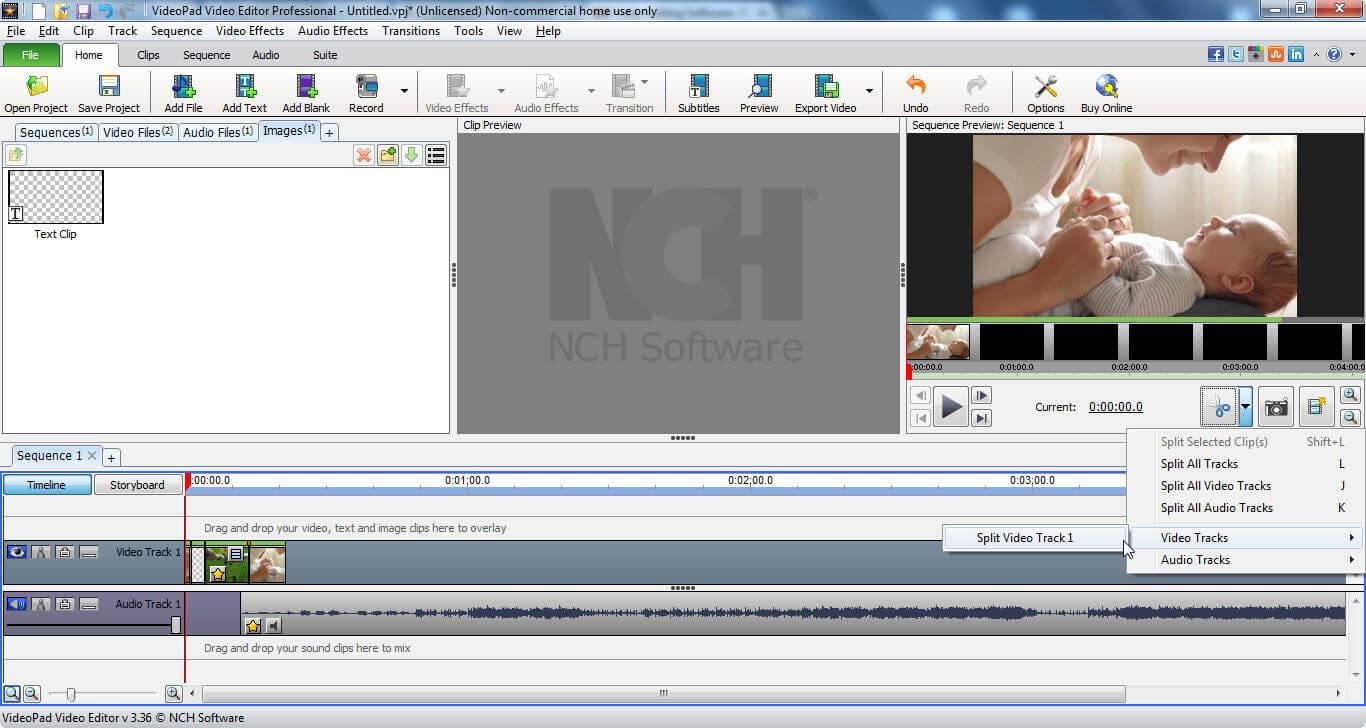Click the Buy Online icon
Image resolution: width=1366 pixels, height=728 pixels.
coord(1106,94)
